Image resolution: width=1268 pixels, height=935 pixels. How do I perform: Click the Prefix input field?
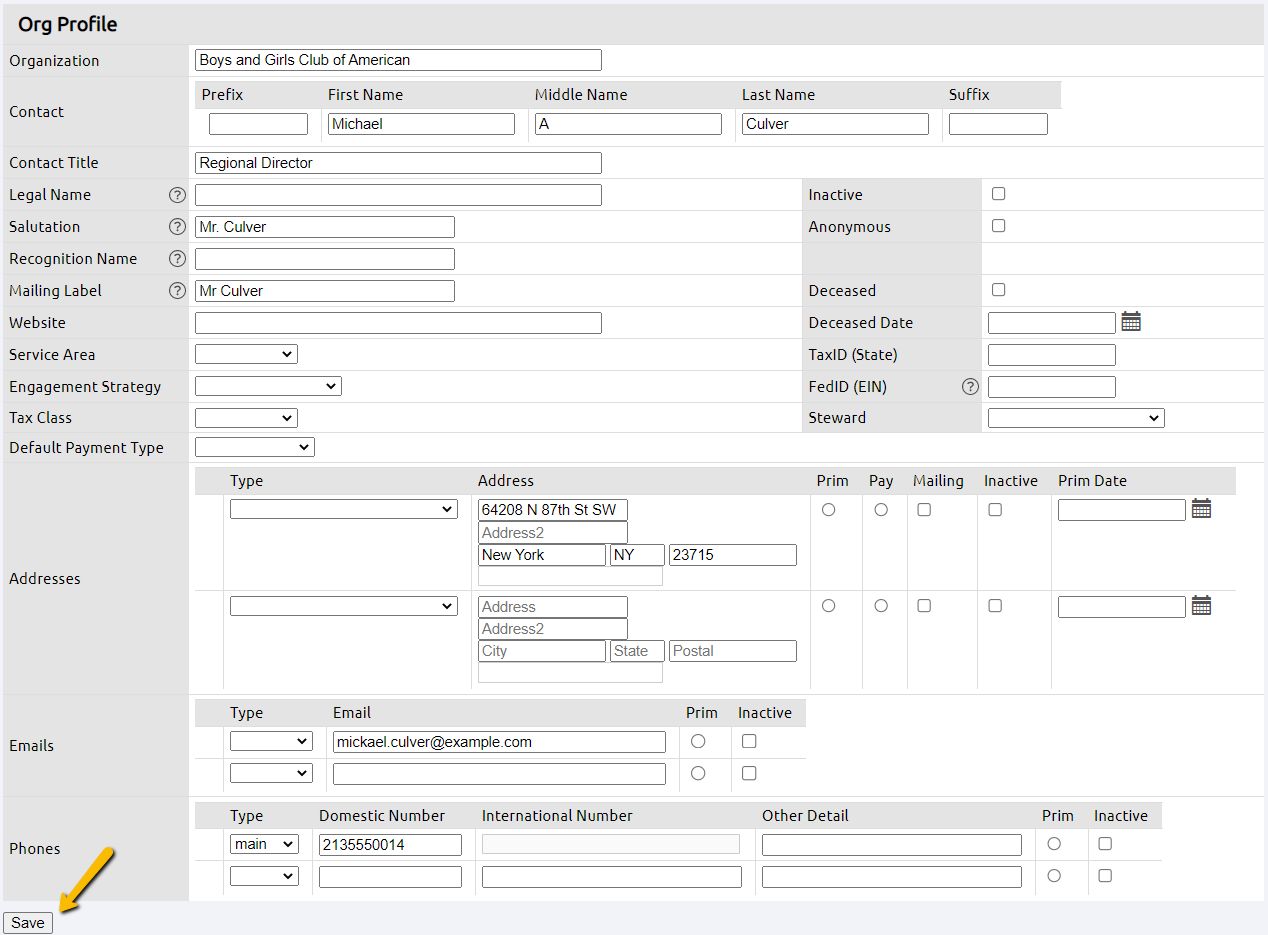point(258,124)
